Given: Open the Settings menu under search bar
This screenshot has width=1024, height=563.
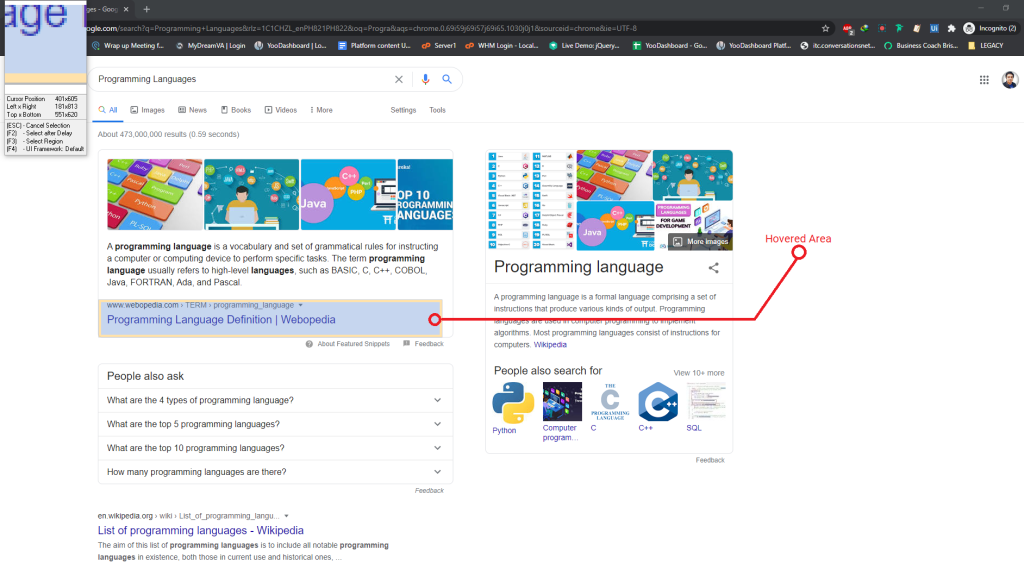Looking at the screenshot, I should coord(403,110).
